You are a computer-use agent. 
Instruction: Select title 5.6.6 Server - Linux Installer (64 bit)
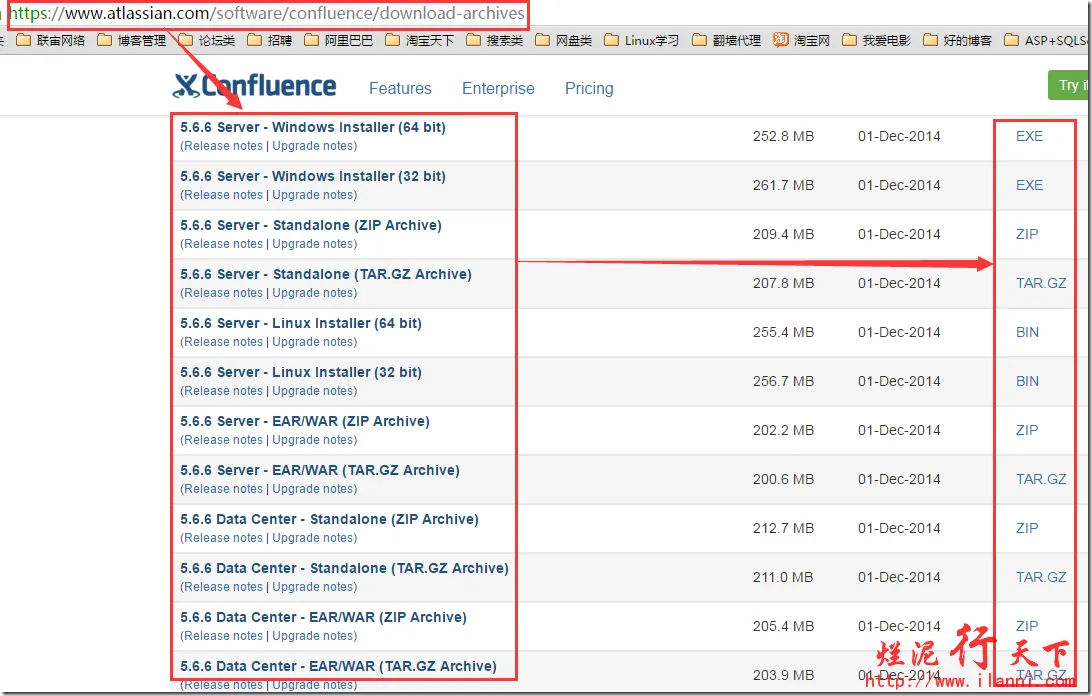[x=301, y=323]
